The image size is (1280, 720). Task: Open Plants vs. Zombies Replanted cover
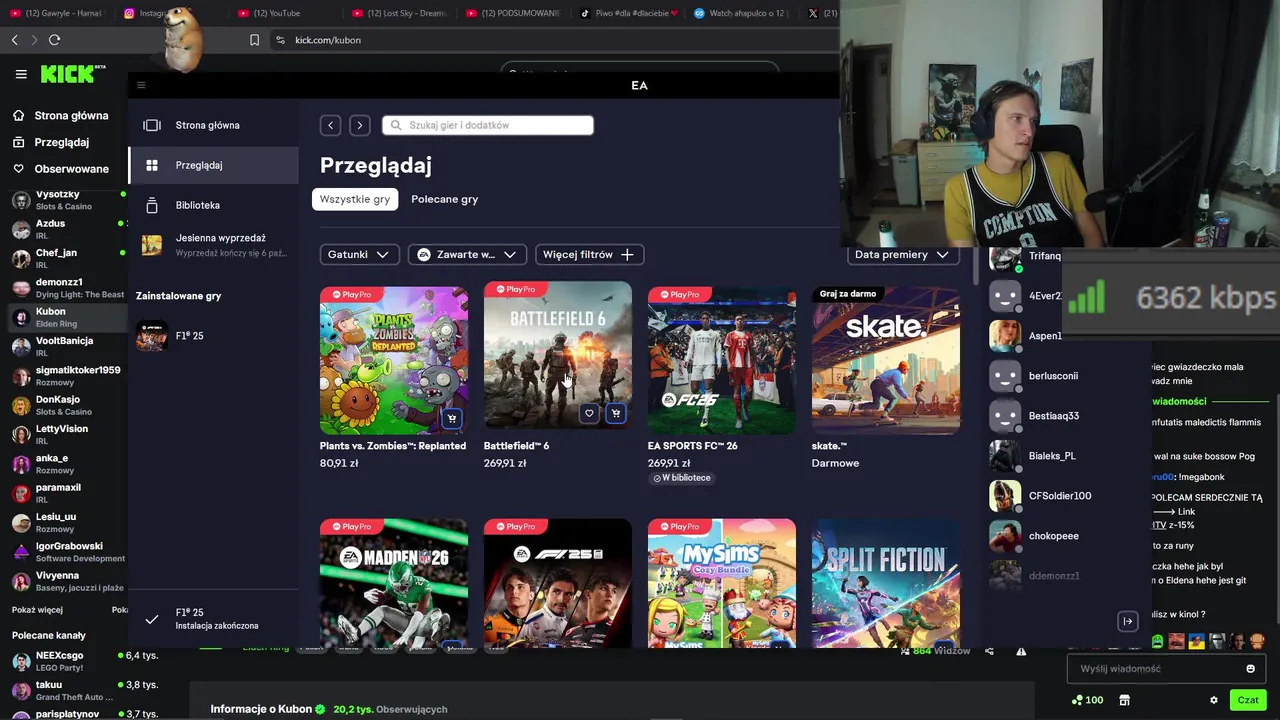pyautogui.click(x=393, y=360)
